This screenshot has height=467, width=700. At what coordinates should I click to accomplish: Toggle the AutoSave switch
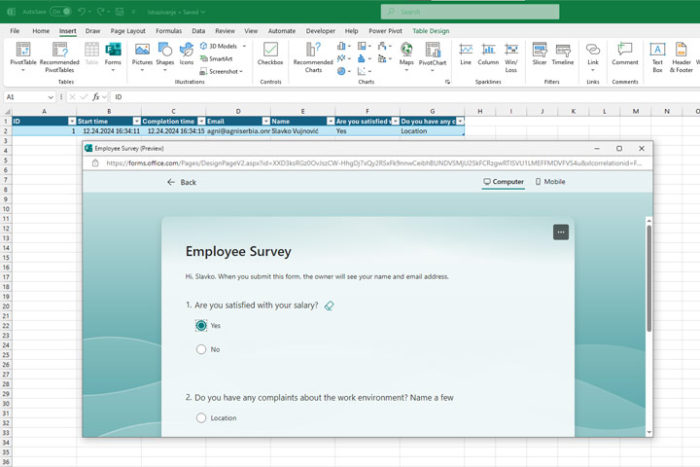pos(61,12)
